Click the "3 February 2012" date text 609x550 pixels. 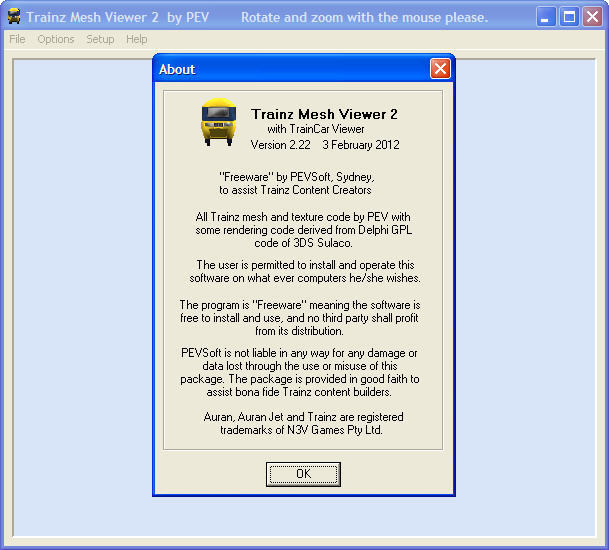[x=361, y=145]
